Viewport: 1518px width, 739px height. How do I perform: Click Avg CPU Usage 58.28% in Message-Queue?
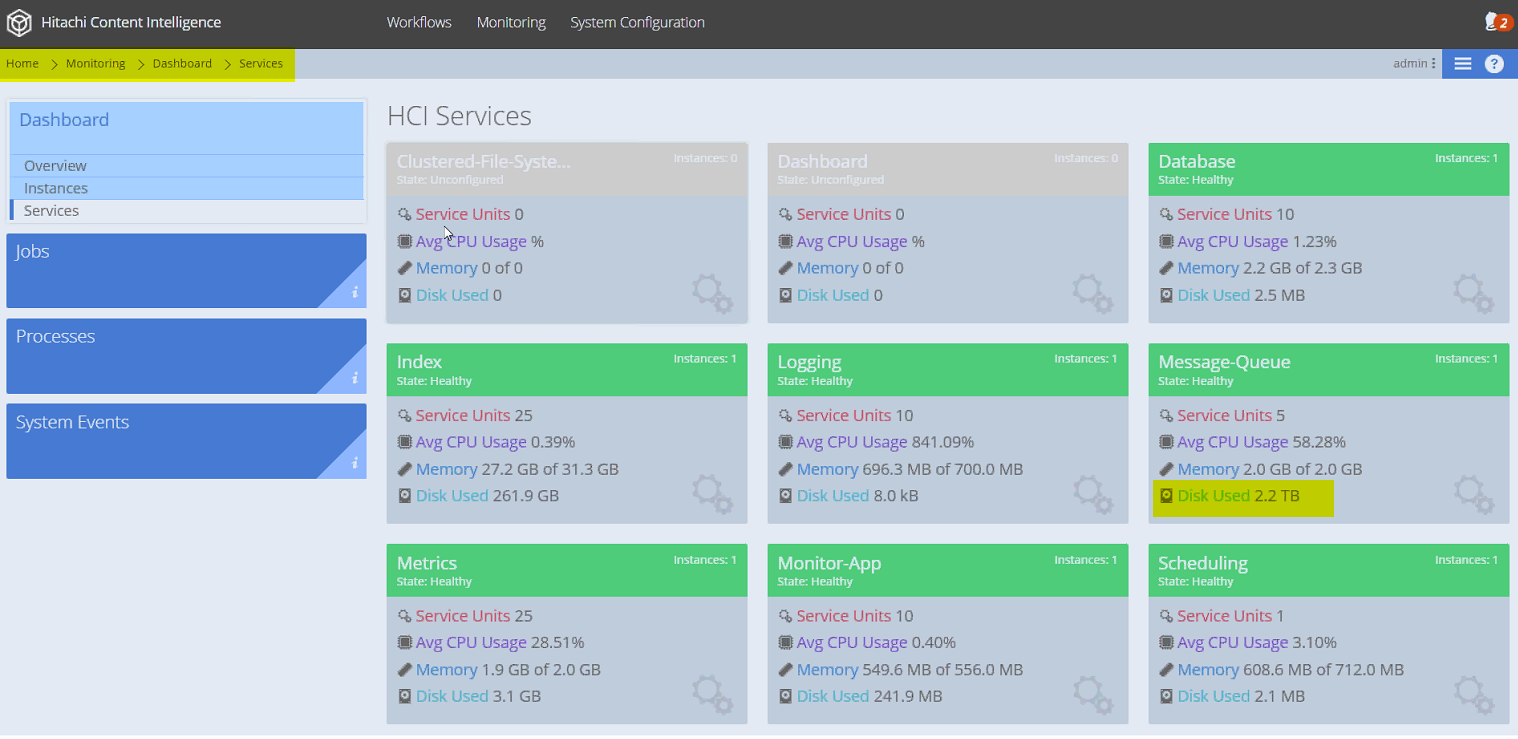pos(1262,442)
